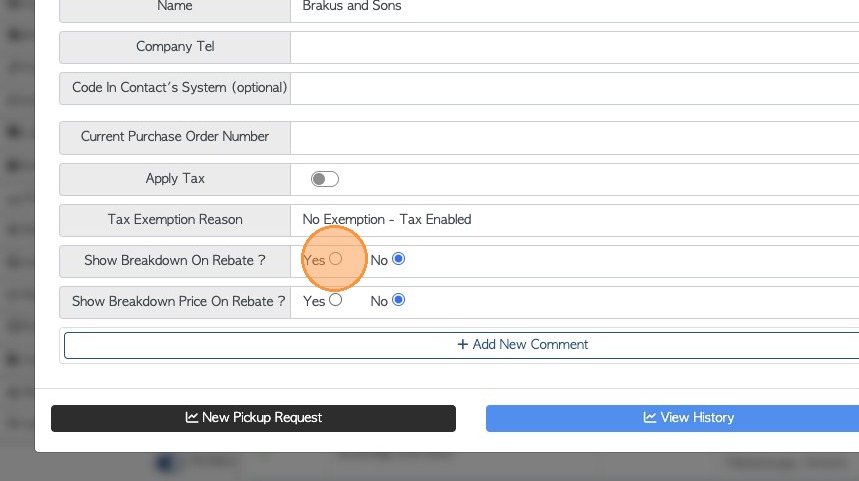Click the chart icon on New Pickup Request
The width and height of the screenshot is (859, 481).
[192, 417]
